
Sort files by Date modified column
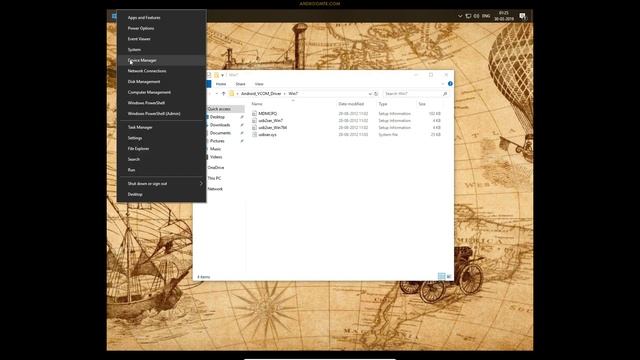[x=351, y=104]
